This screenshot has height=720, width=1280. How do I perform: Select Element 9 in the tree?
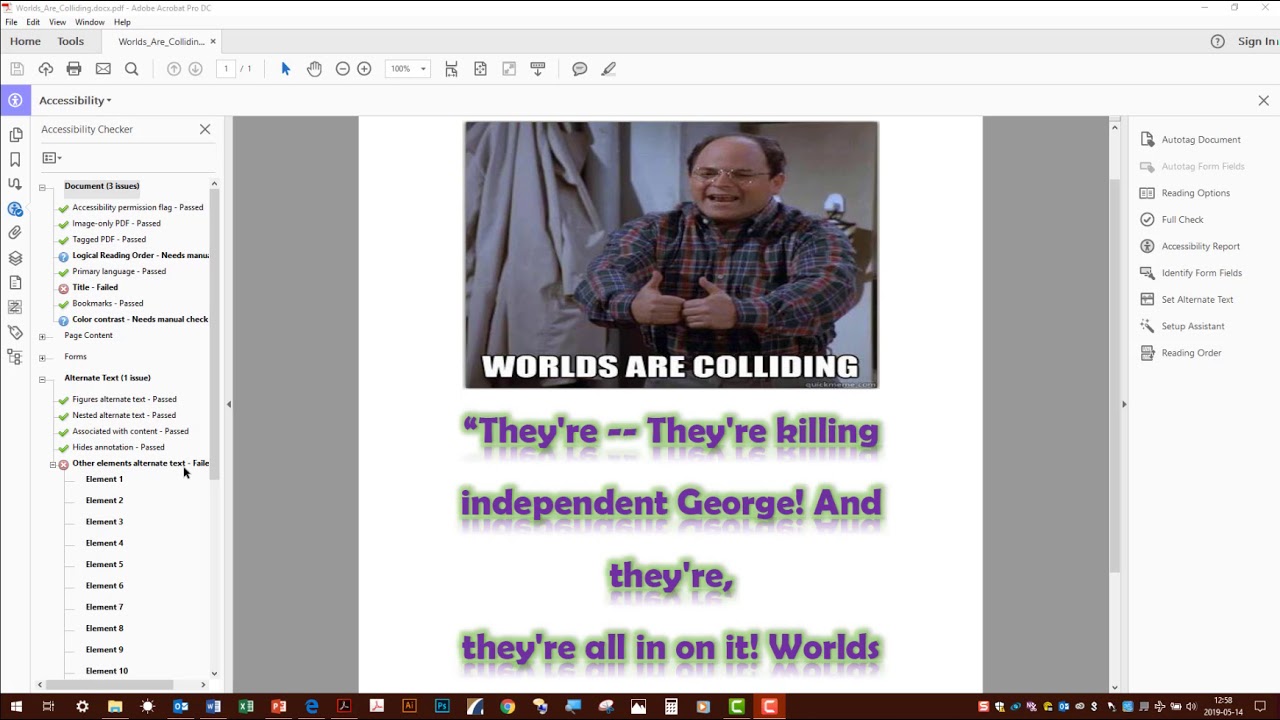(104, 650)
